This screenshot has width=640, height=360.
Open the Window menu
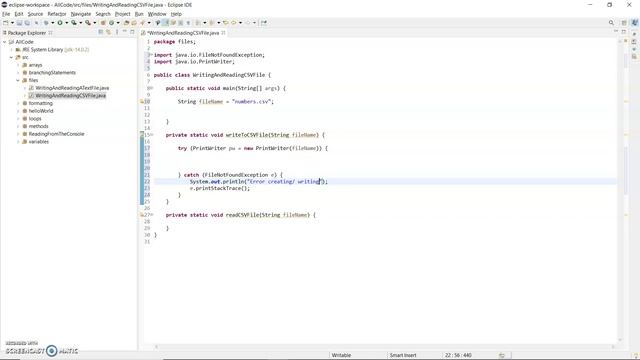point(157,14)
